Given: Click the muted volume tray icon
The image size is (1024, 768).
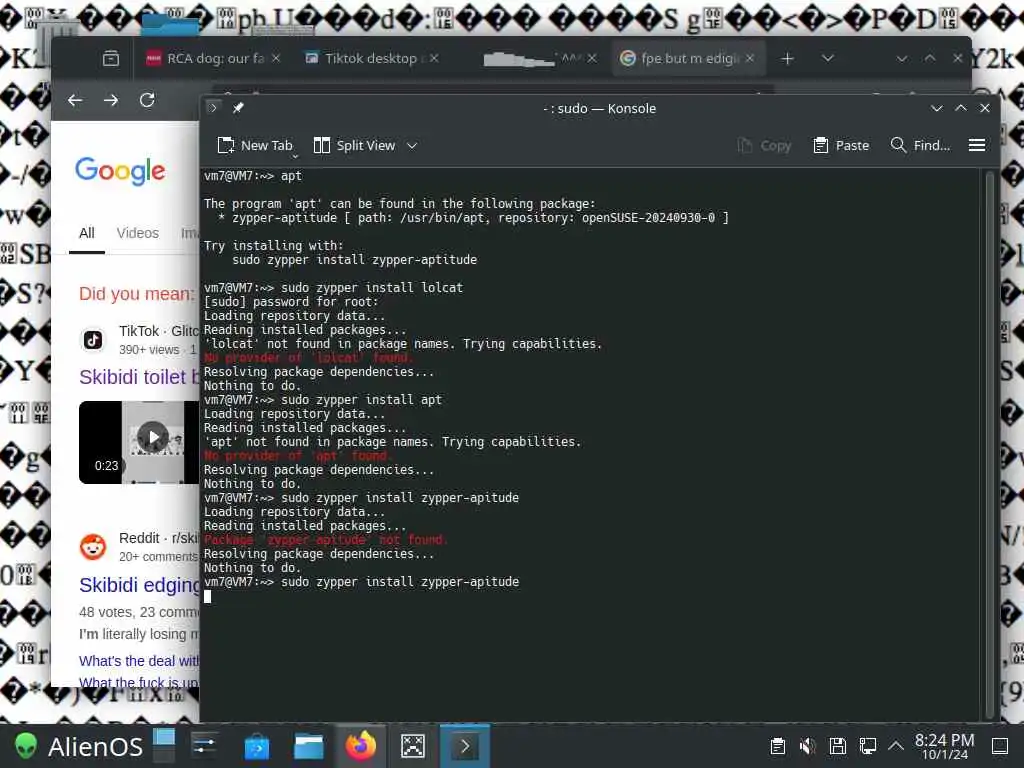Looking at the screenshot, I should pos(808,746).
